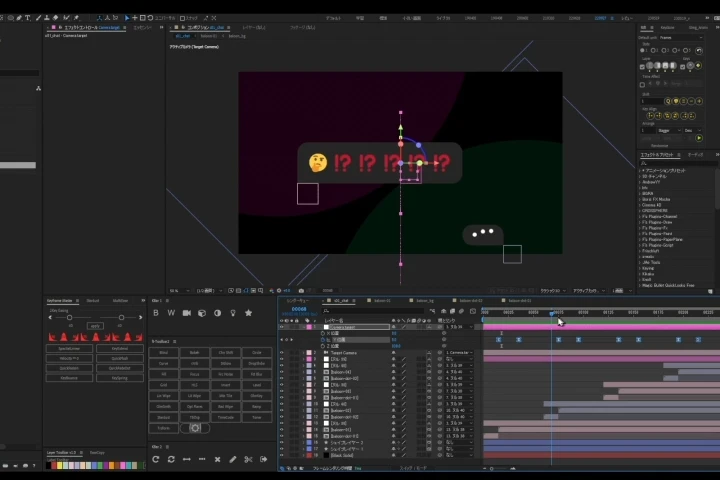Click the Bokeh effect button

click(195, 353)
